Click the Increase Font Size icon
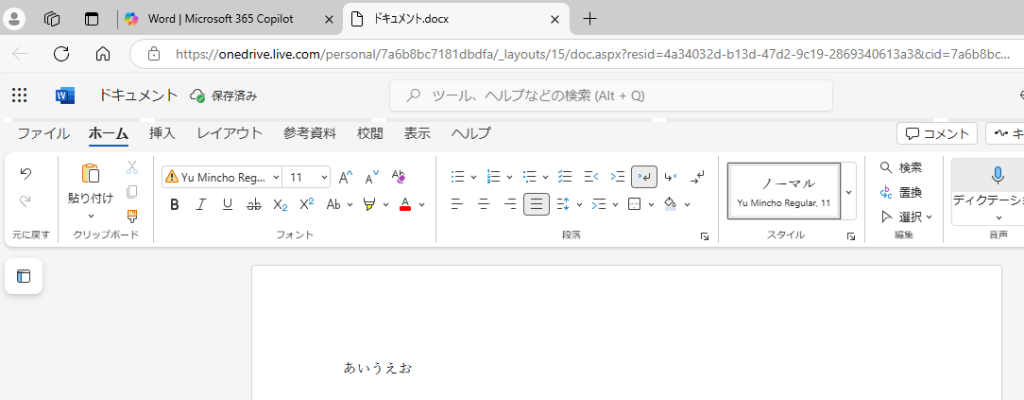 345,177
